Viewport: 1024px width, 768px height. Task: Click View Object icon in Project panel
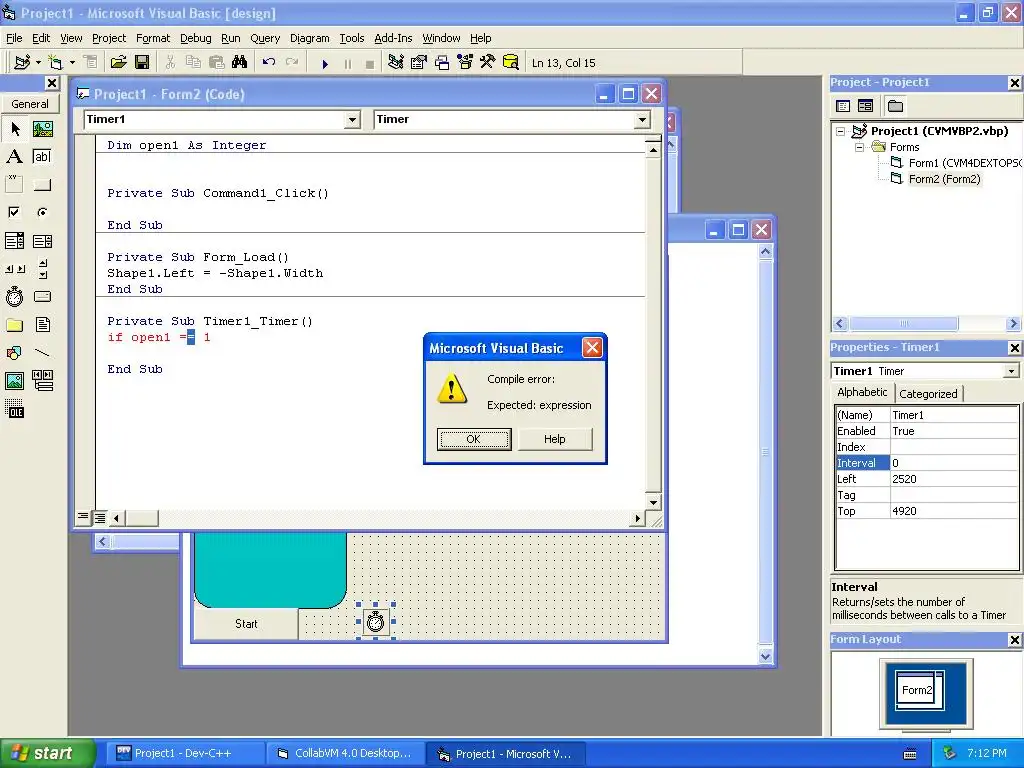[865, 106]
